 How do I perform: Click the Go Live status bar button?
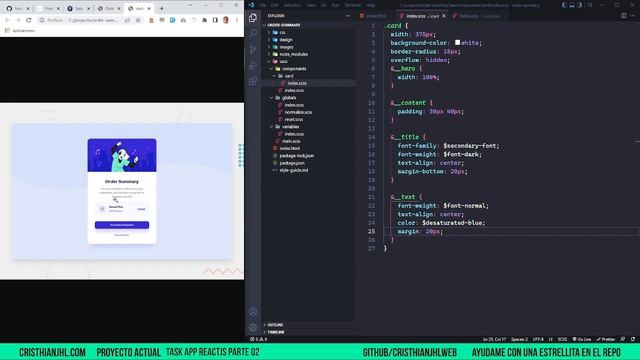[582, 339]
